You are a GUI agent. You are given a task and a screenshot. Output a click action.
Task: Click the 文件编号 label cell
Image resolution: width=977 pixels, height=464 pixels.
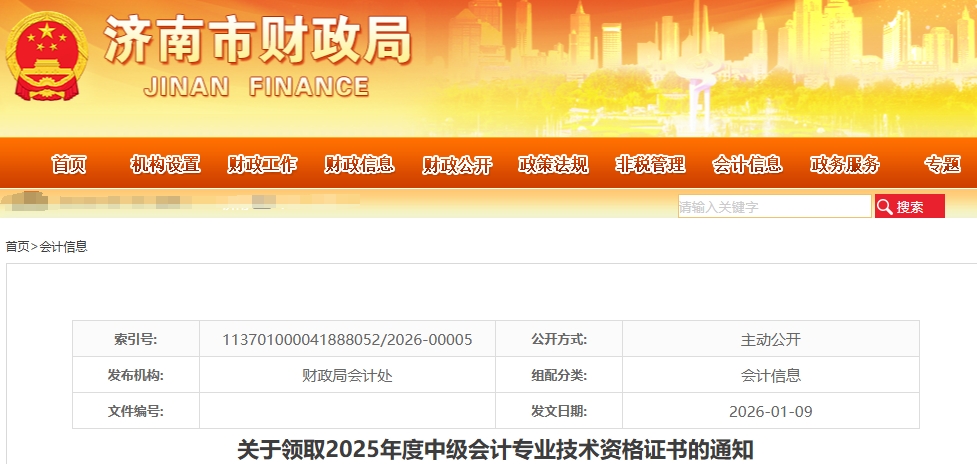[x=136, y=411]
